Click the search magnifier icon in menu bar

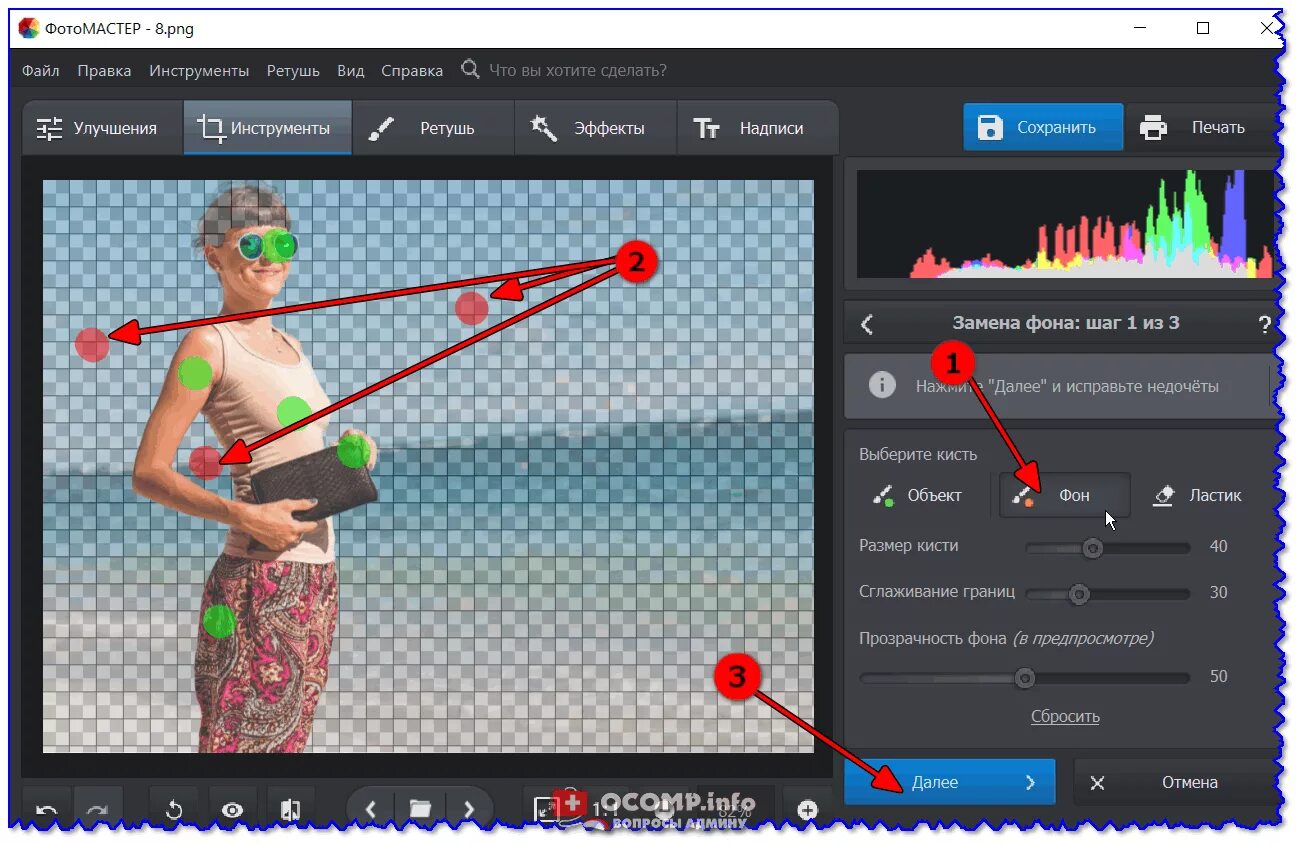click(470, 70)
